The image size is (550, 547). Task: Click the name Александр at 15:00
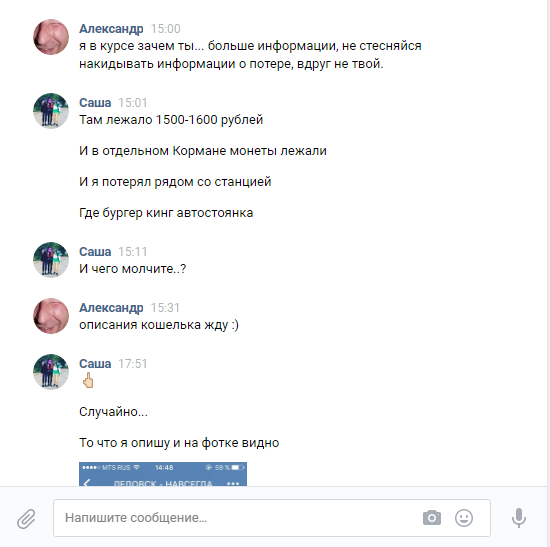click(x=111, y=29)
